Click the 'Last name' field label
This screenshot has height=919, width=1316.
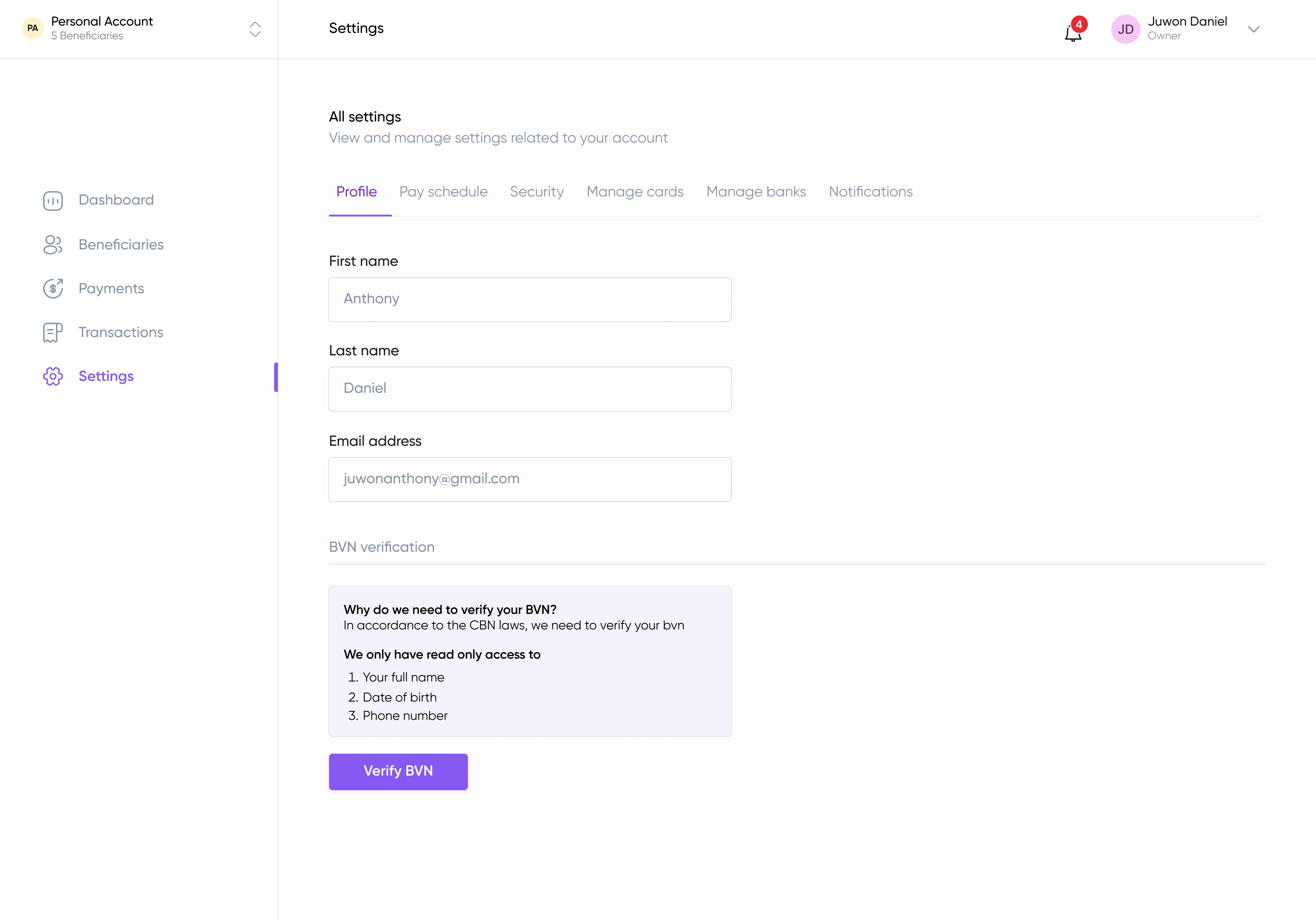pyautogui.click(x=363, y=351)
